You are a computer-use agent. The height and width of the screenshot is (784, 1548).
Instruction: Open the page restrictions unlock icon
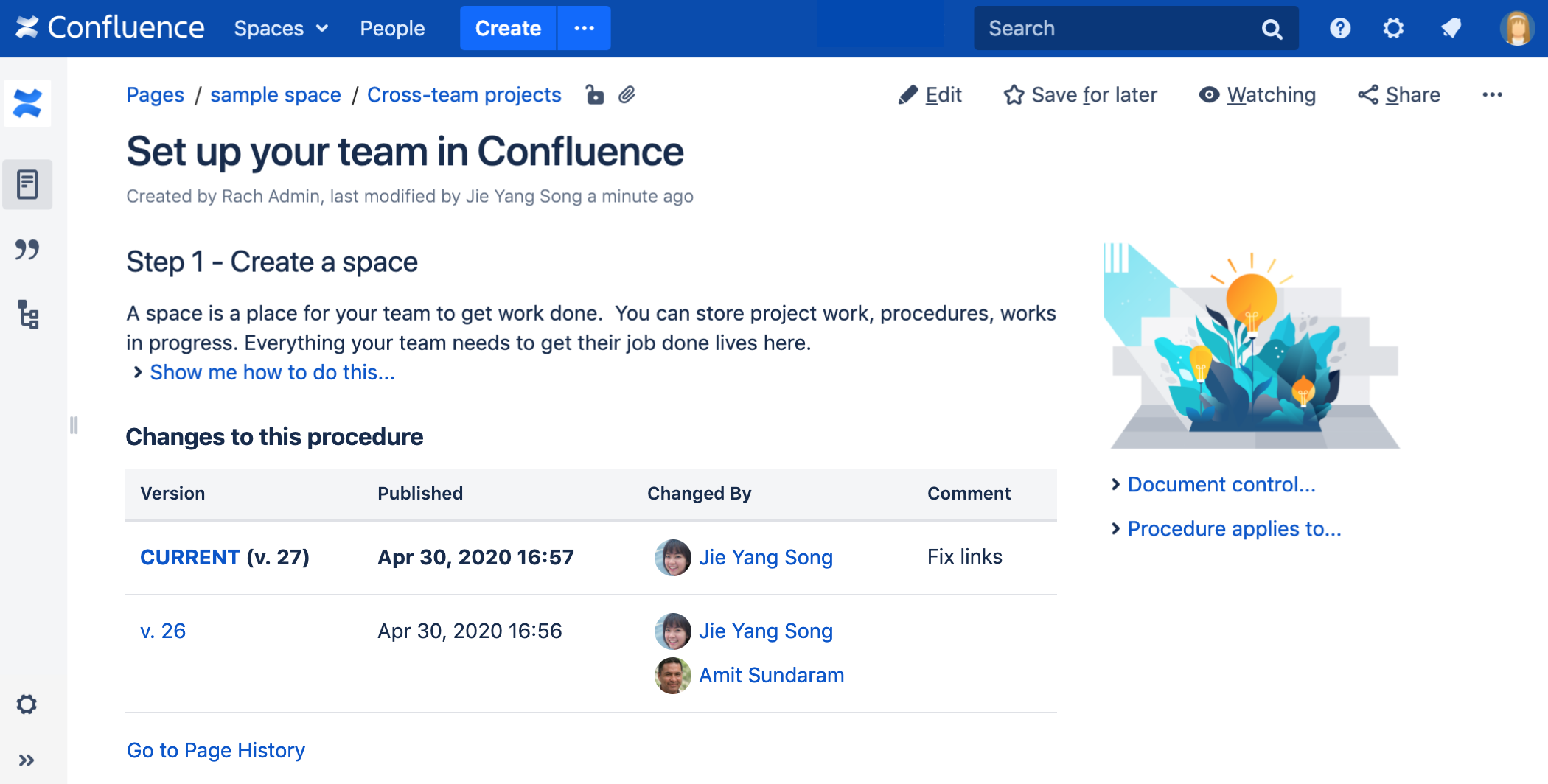[594, 95]
